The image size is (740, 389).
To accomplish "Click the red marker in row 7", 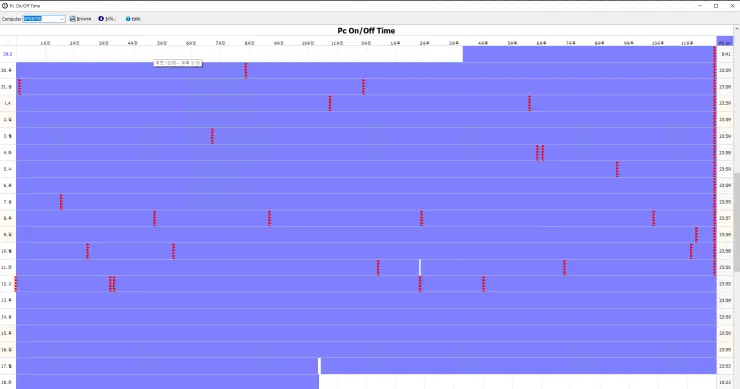I will (61, 202).
